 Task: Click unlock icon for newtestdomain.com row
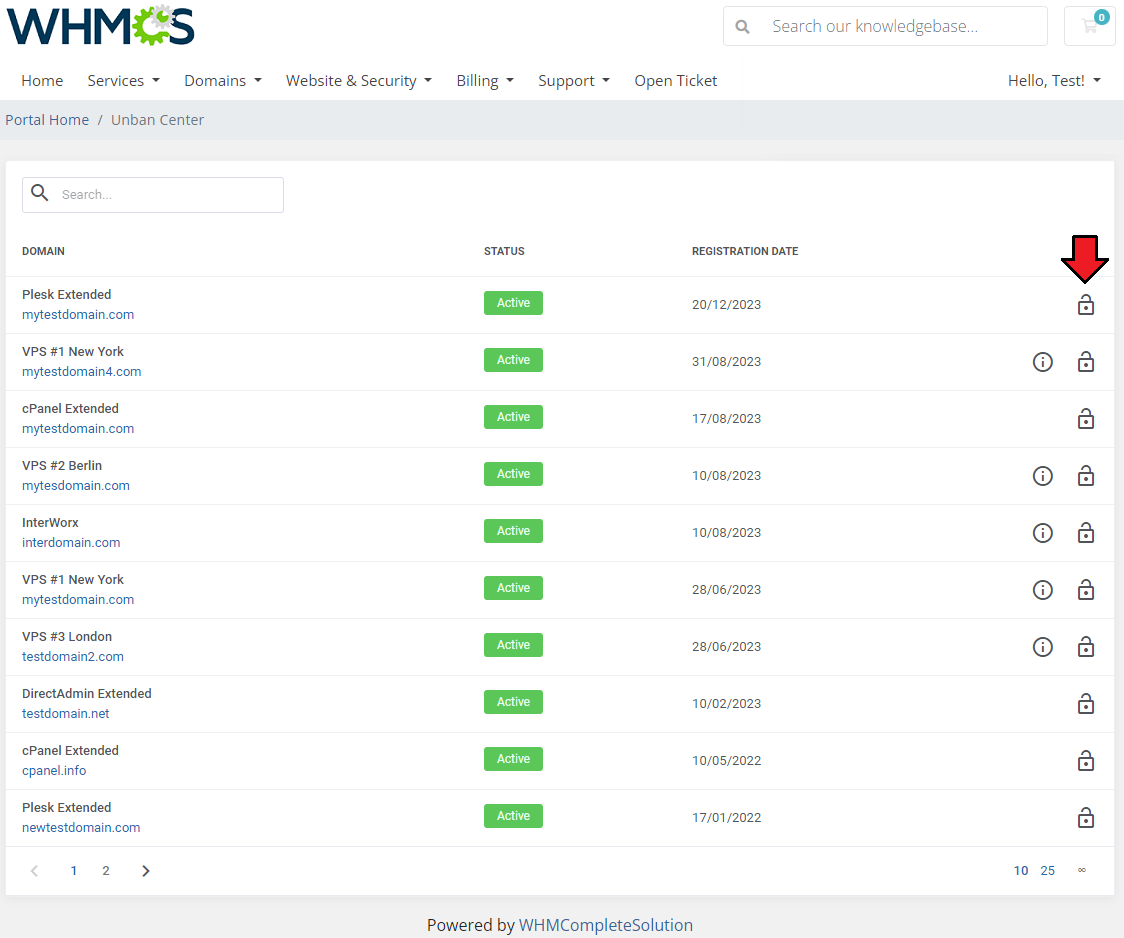(1085, 818)
